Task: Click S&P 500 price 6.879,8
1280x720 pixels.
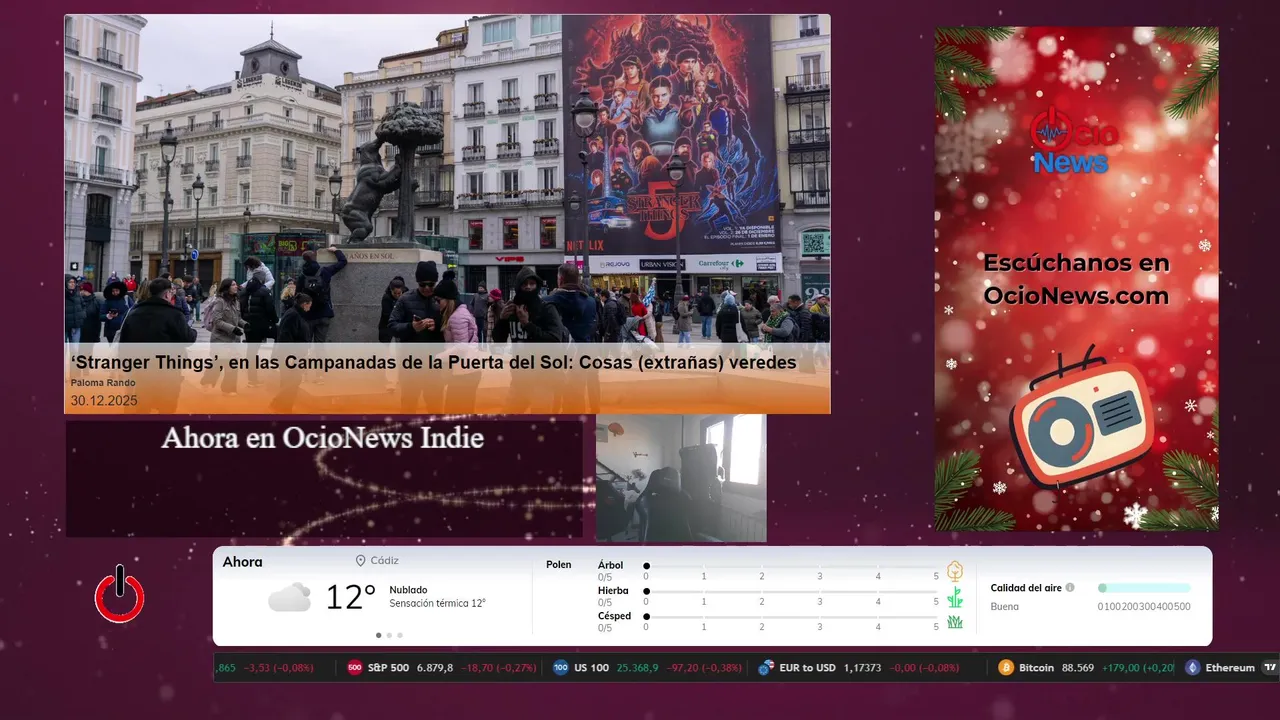Action: click(435, 667)
